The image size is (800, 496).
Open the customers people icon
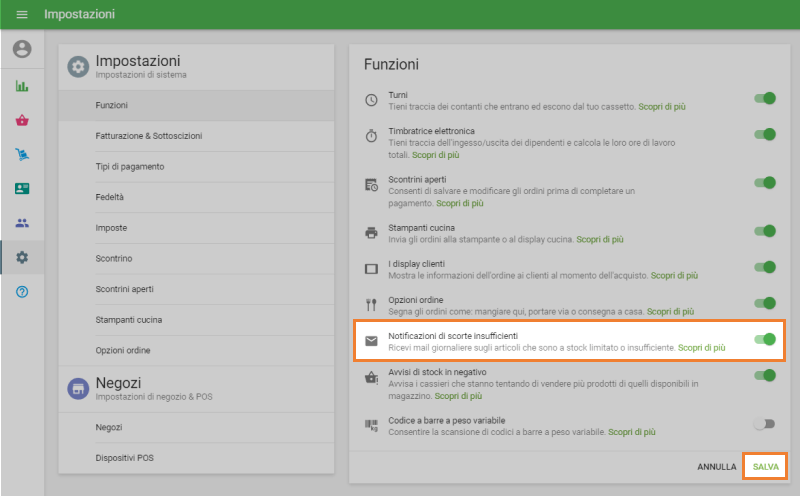click(22, 223)
